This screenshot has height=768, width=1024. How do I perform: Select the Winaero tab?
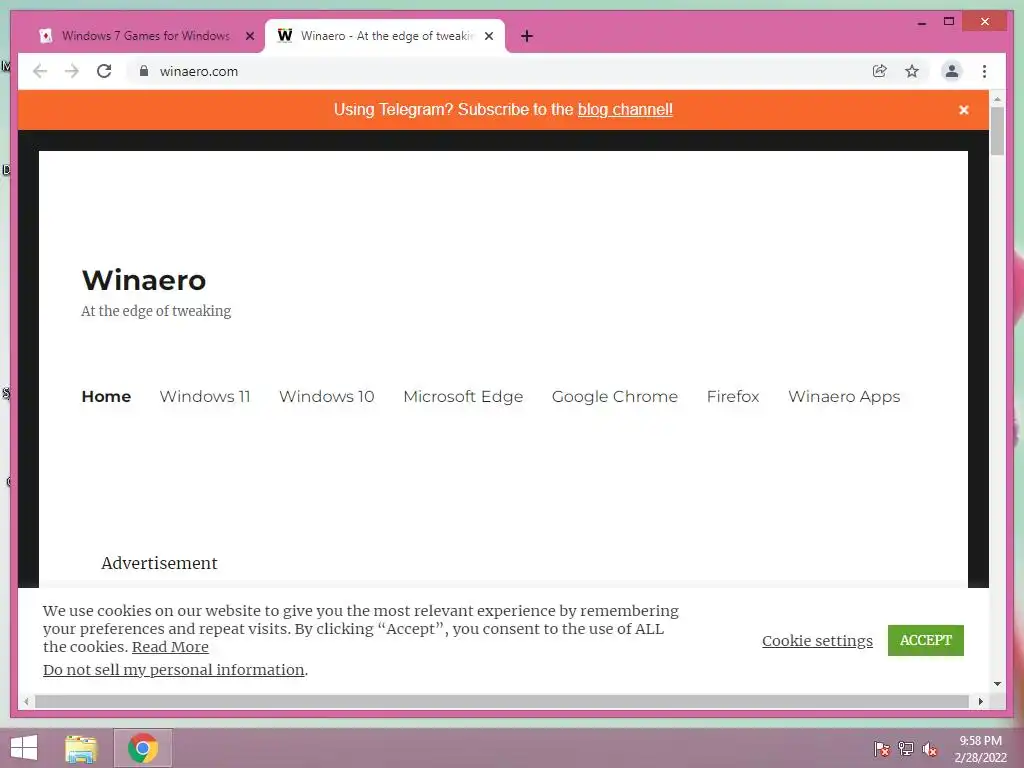[x=385, y=36]
